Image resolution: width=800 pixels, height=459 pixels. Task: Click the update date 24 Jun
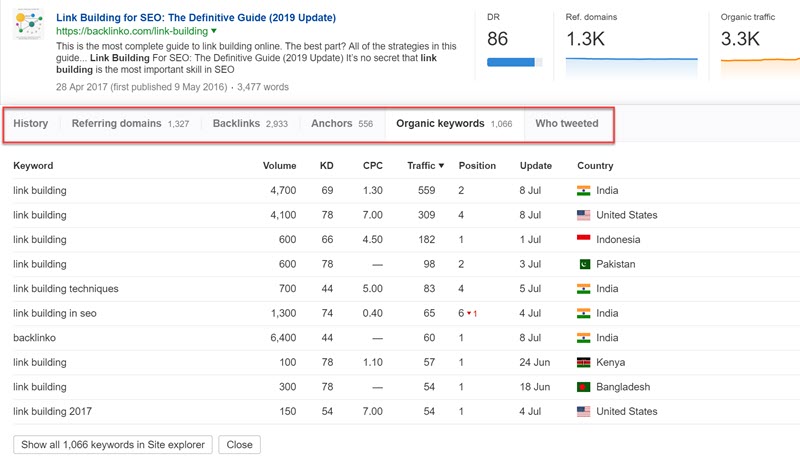535,362
